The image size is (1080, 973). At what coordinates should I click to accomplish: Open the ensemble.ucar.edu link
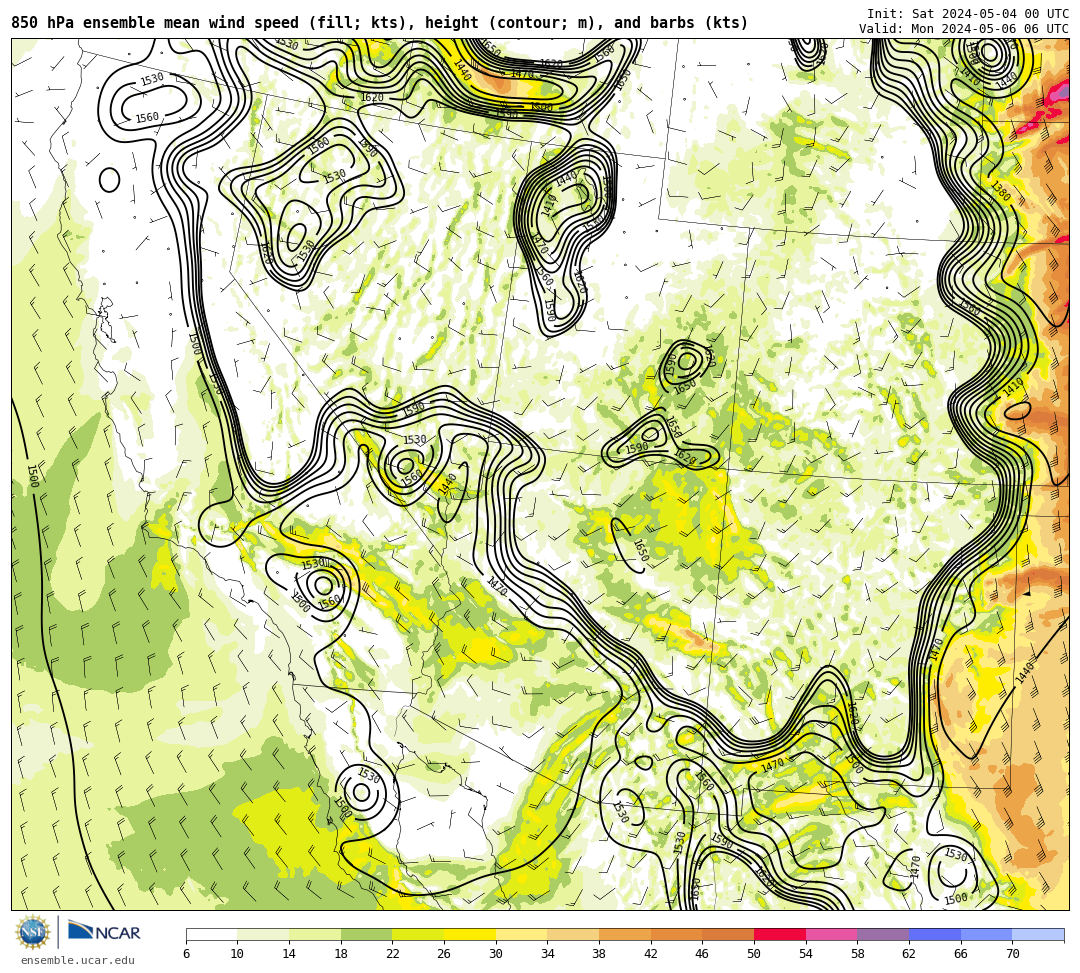(x=78, y=960)
